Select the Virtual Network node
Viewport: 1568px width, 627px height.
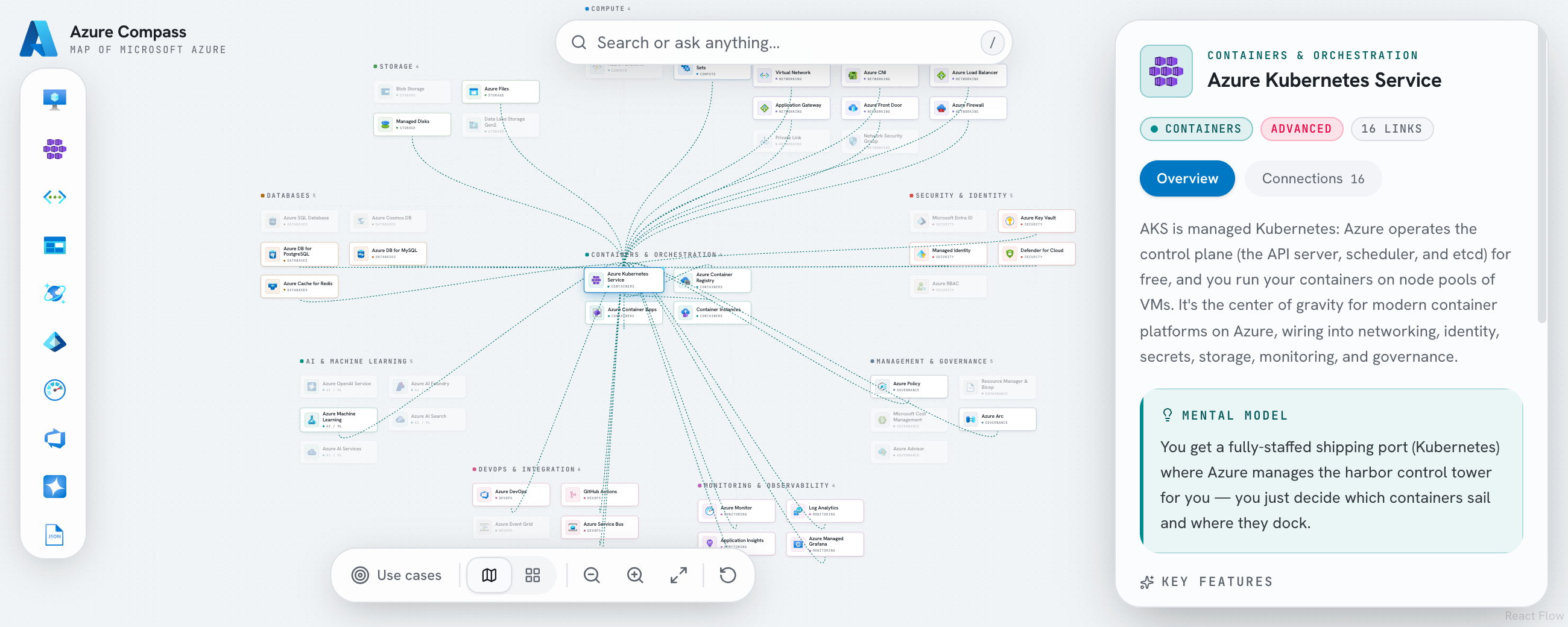[x=791, y=75]
